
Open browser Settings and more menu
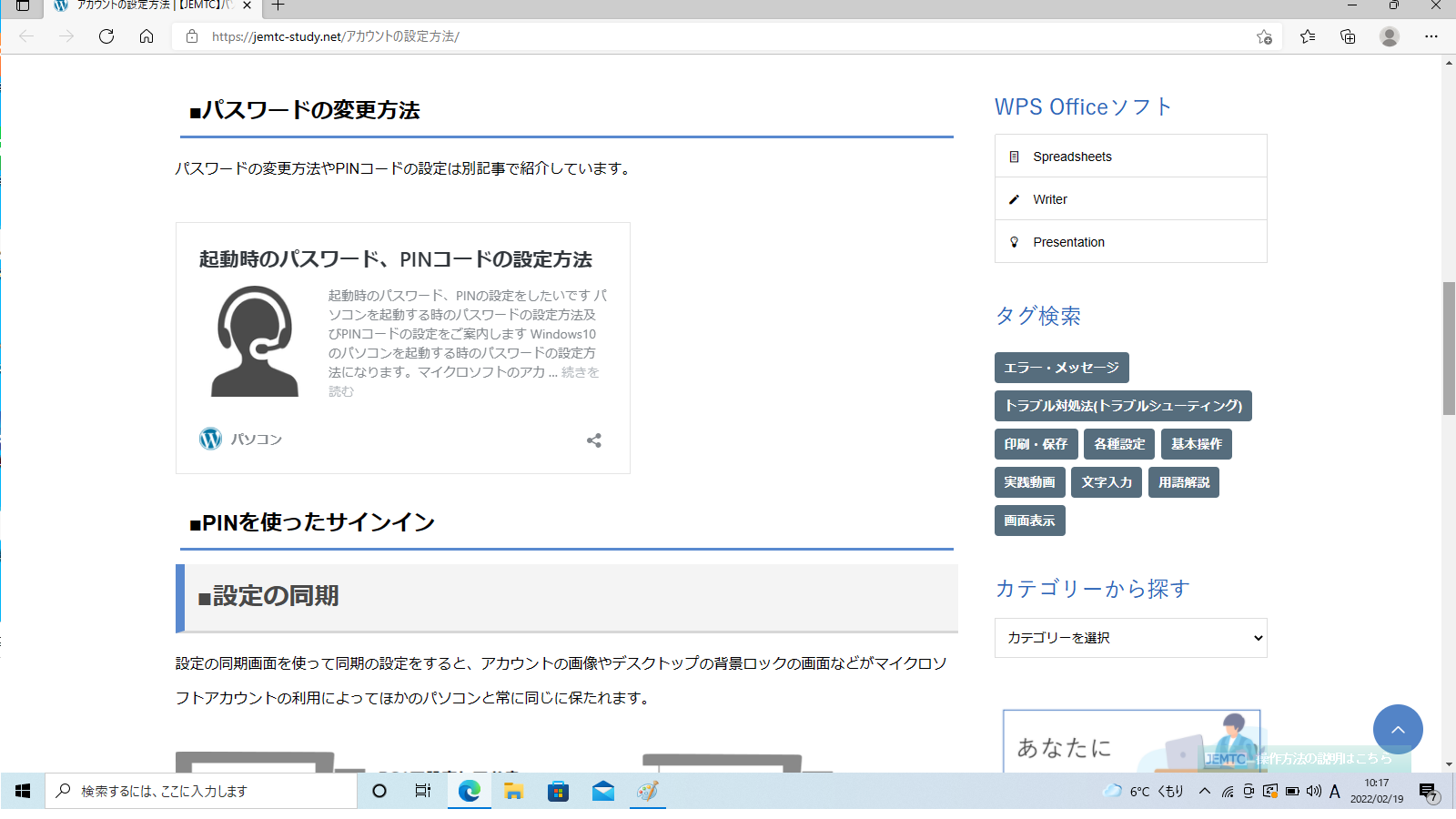click(x=1431, y=36)
